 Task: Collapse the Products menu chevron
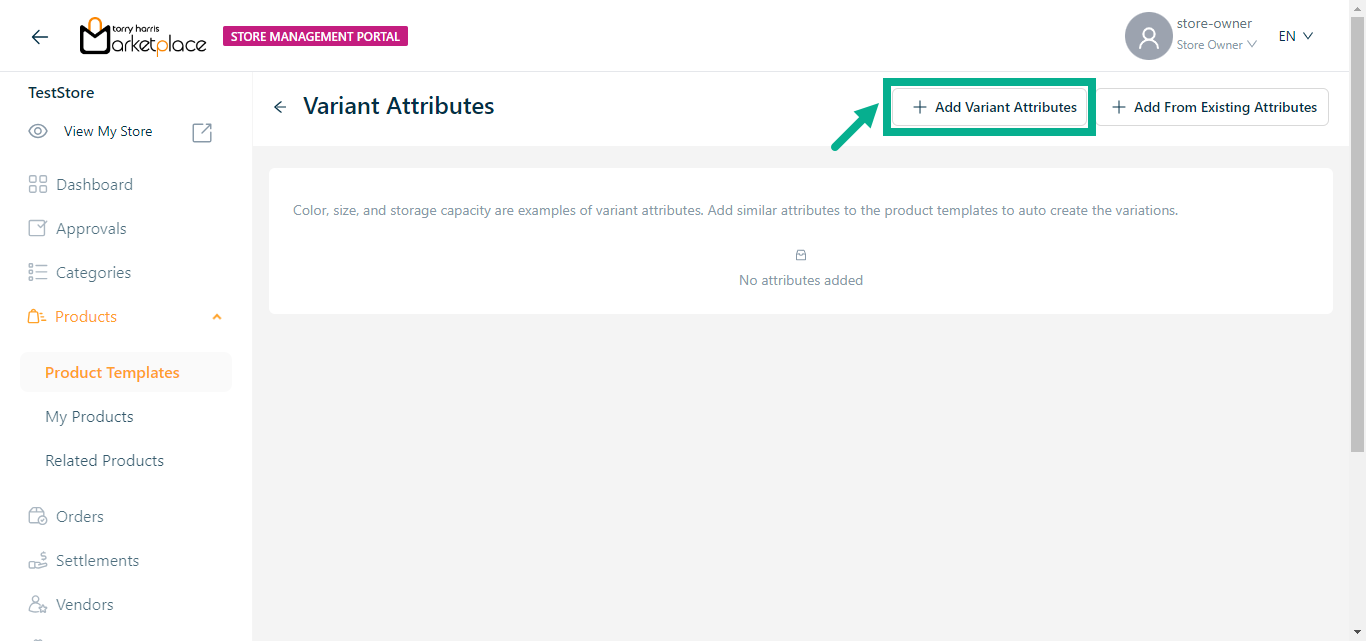[217, 317]
